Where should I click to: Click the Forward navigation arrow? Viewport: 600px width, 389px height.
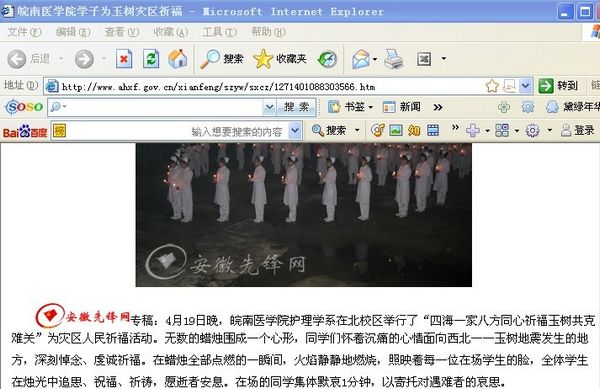pyautogui.click(x=84, y=59)
